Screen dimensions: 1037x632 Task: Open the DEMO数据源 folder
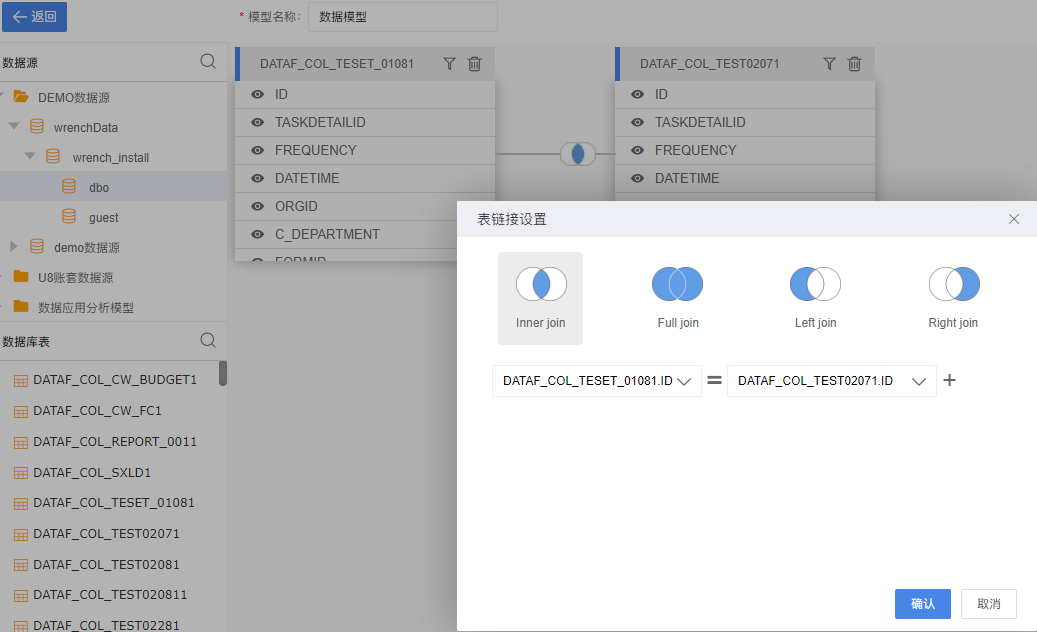pos(73,97)
